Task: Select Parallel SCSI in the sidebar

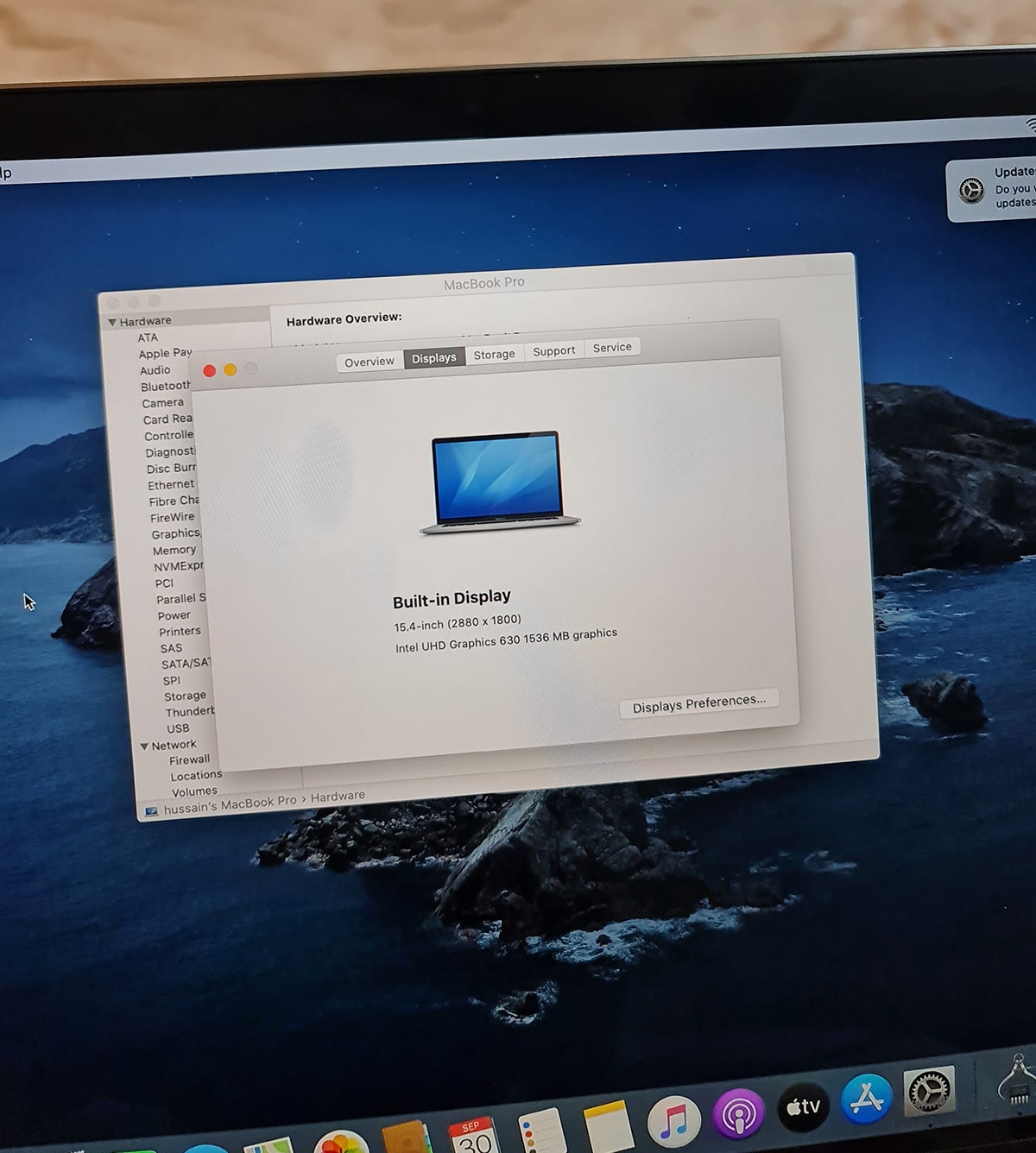Action: [181, 599]
